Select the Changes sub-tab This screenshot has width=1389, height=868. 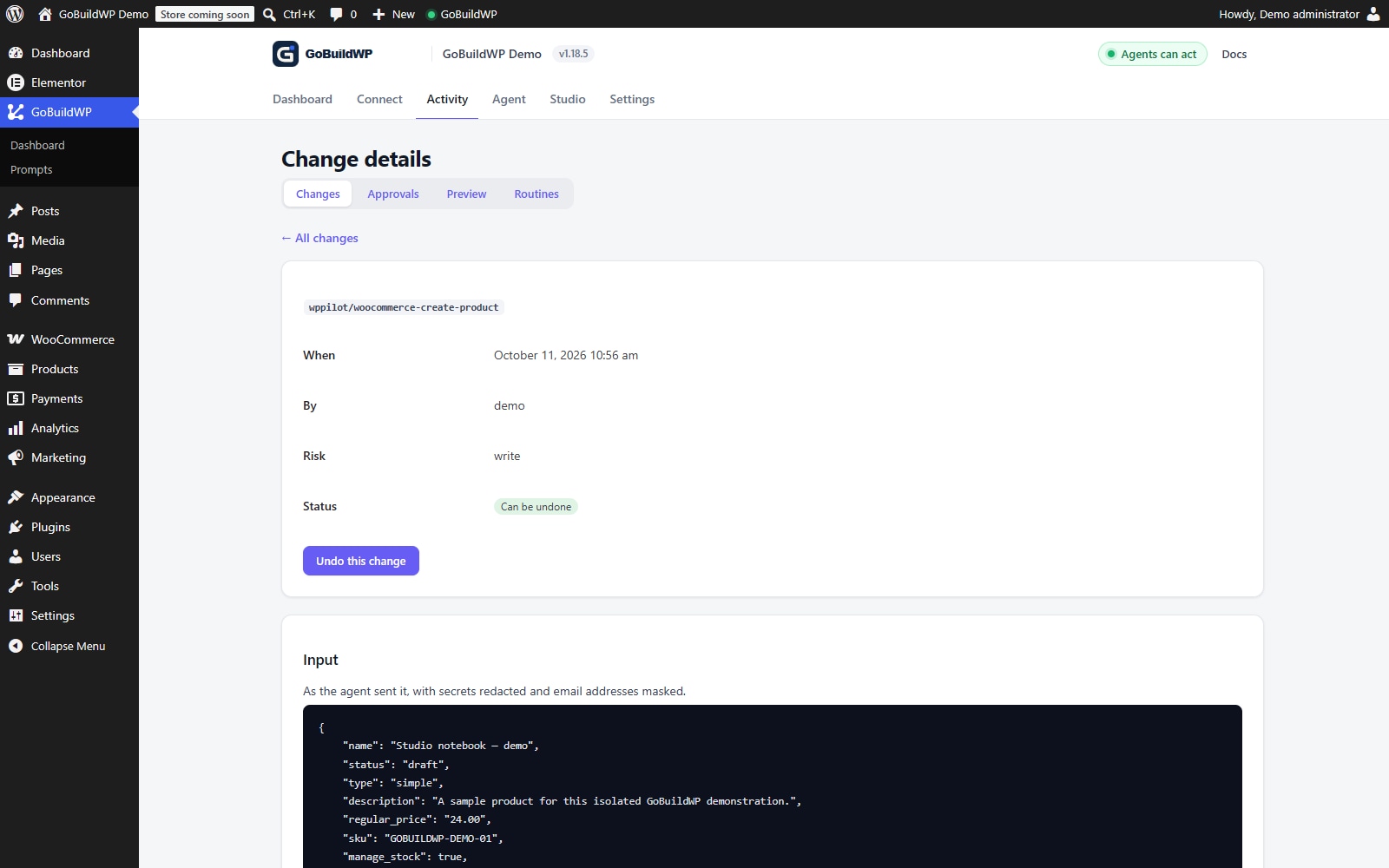click(x=318, y=194)
